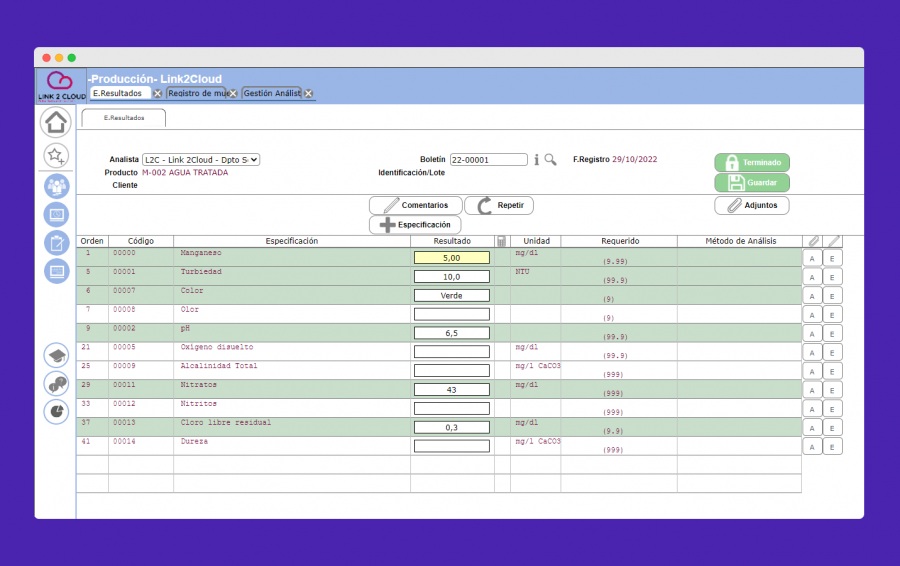Go to the Home house icon

(56, 122)
